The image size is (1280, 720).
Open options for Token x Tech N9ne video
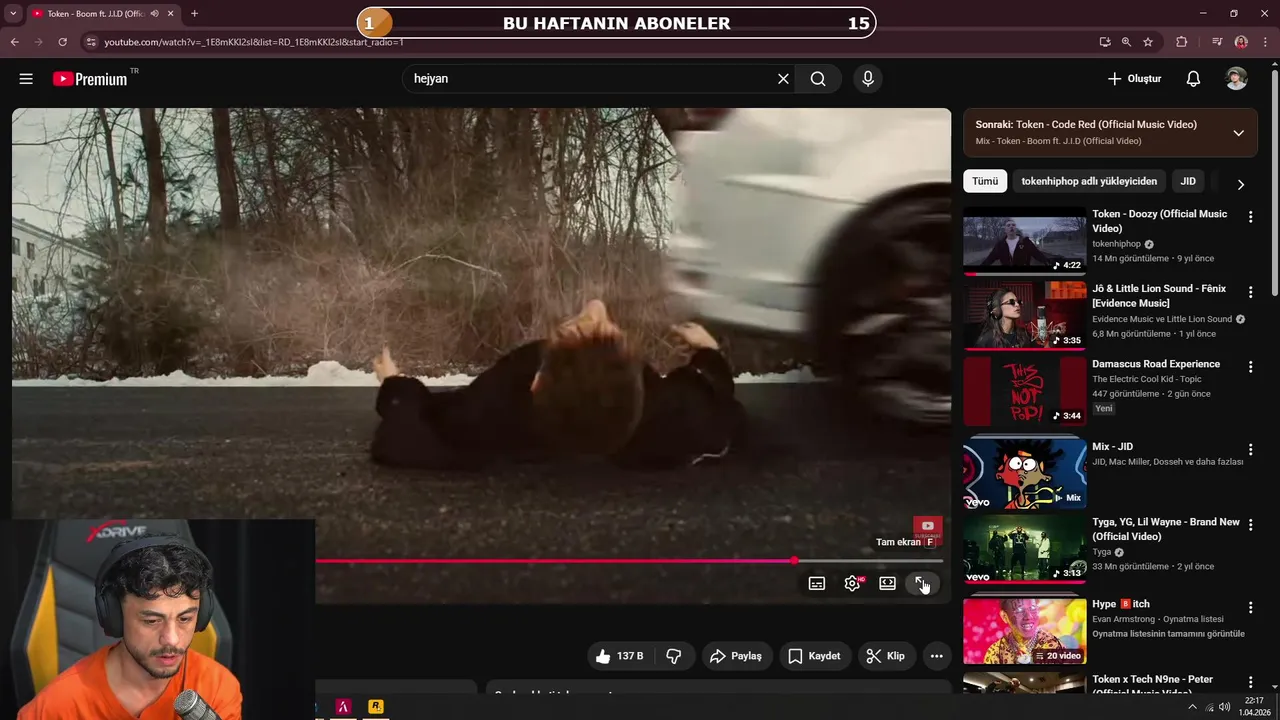(1250, 682)
